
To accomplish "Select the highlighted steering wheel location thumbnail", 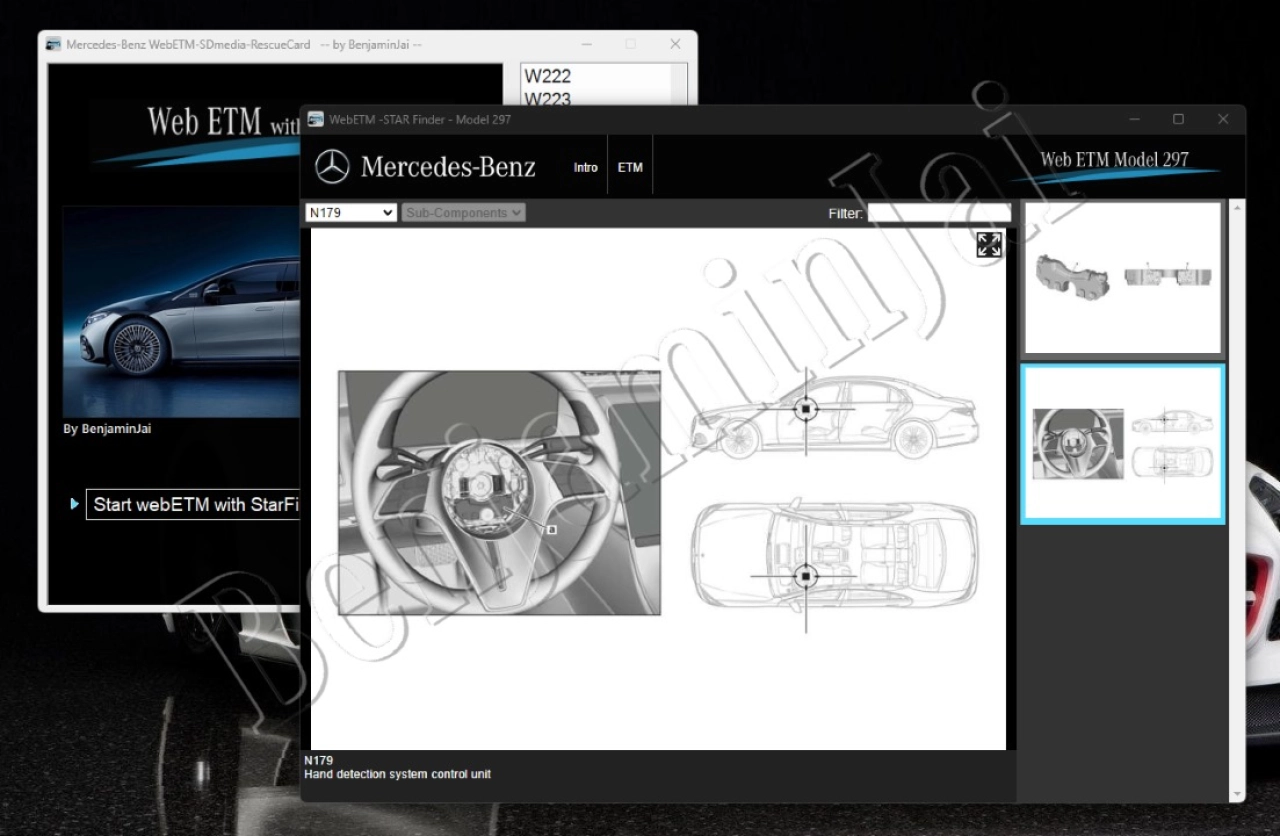I will tap(1123, 444).
